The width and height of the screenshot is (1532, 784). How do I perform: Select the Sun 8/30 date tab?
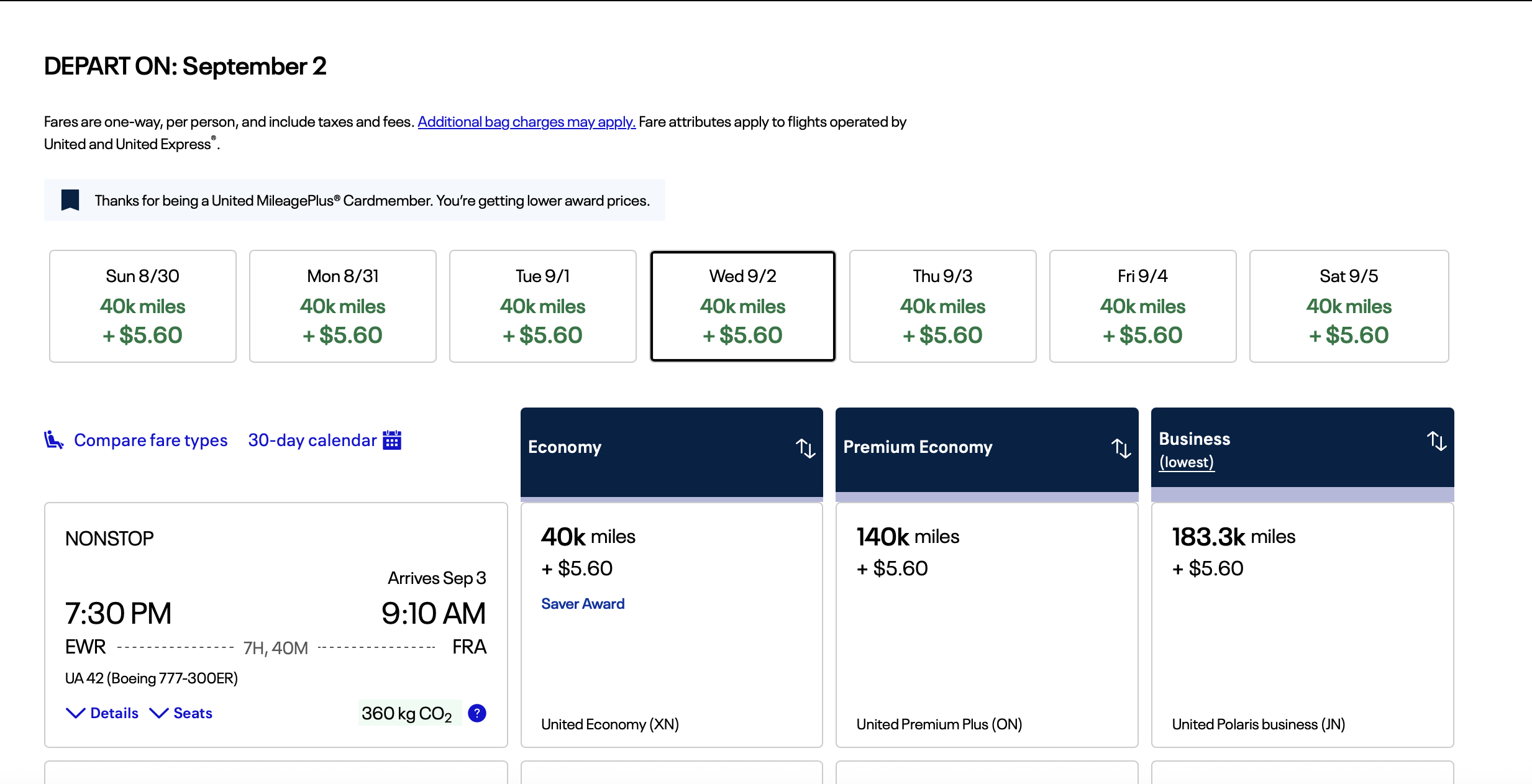143,306
